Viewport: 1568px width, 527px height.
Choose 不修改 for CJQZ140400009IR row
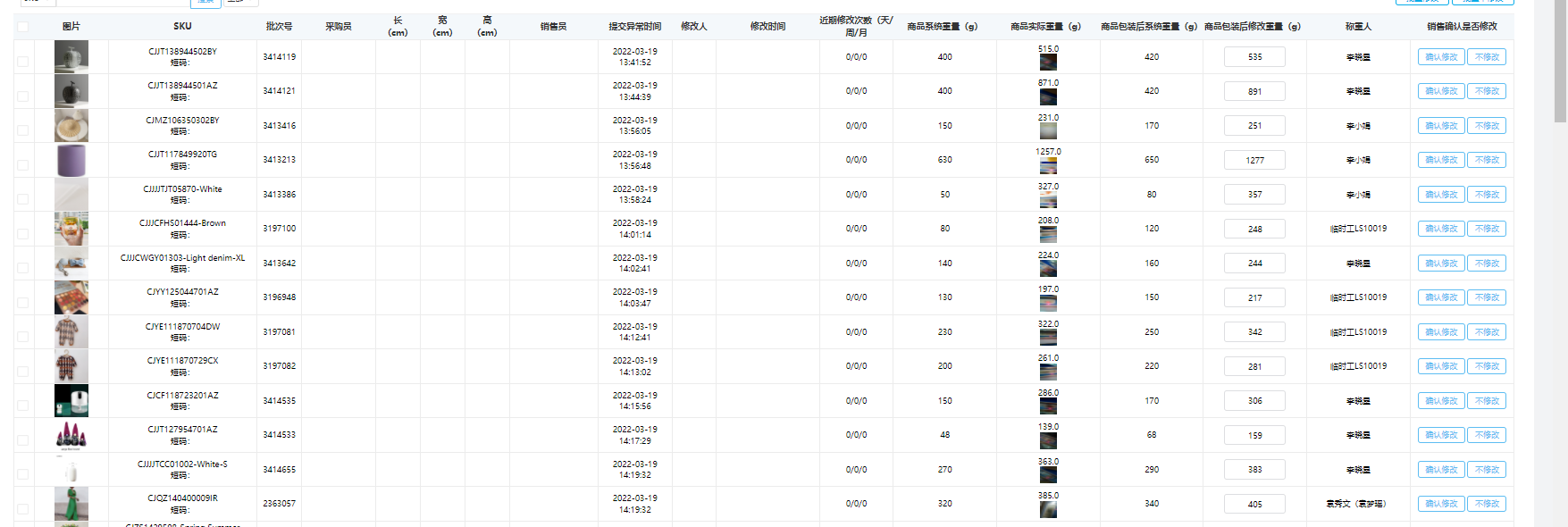coord(1487,504)
